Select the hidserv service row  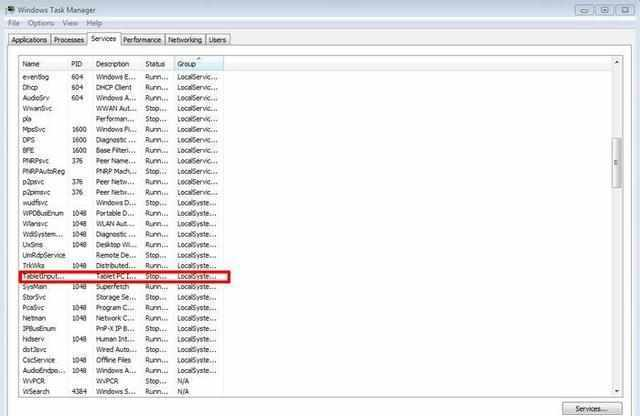121,339
